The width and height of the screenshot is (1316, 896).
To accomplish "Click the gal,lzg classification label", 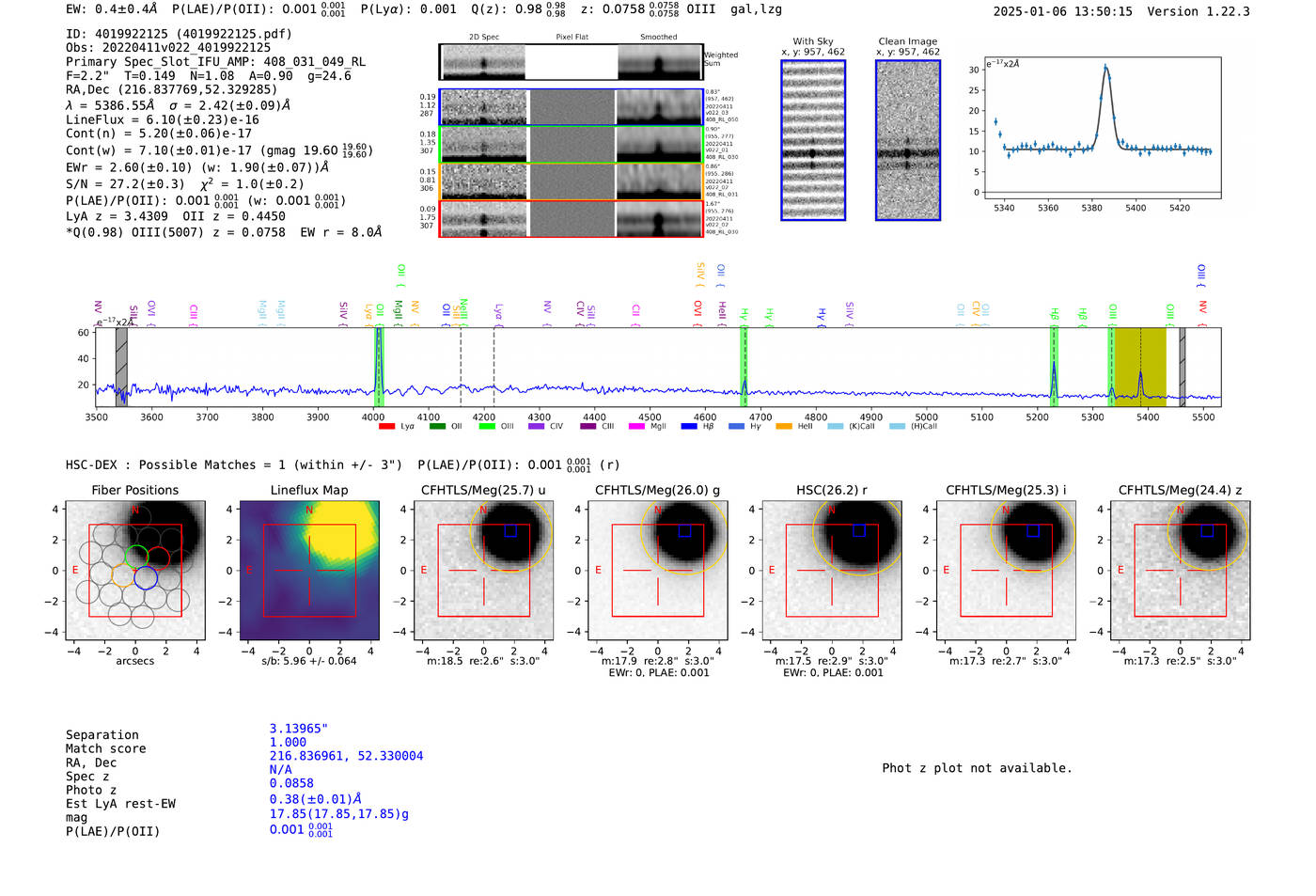I will click(757, 9).
